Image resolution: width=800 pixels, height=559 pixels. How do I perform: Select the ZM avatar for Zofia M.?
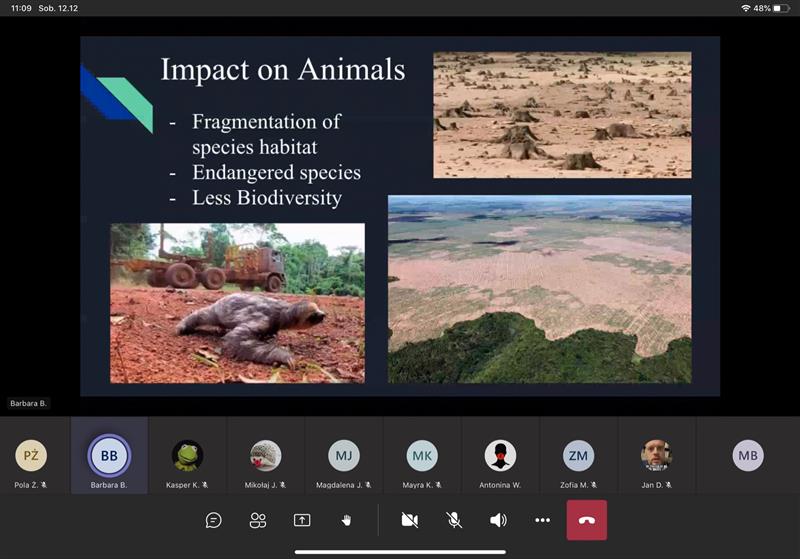(x=578, y=456)
